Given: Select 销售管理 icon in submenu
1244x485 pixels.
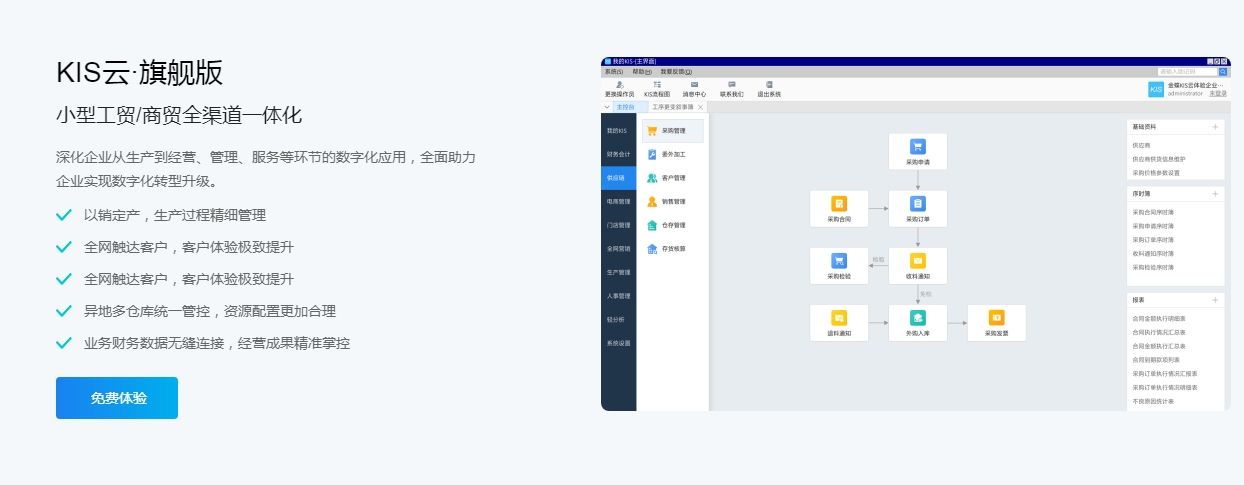Looking at the screenshot, I should 652,201.
